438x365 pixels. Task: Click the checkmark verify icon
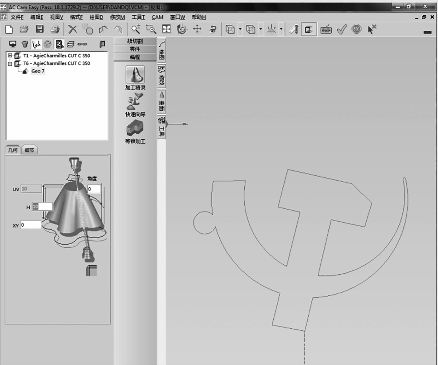coord(342,29)
